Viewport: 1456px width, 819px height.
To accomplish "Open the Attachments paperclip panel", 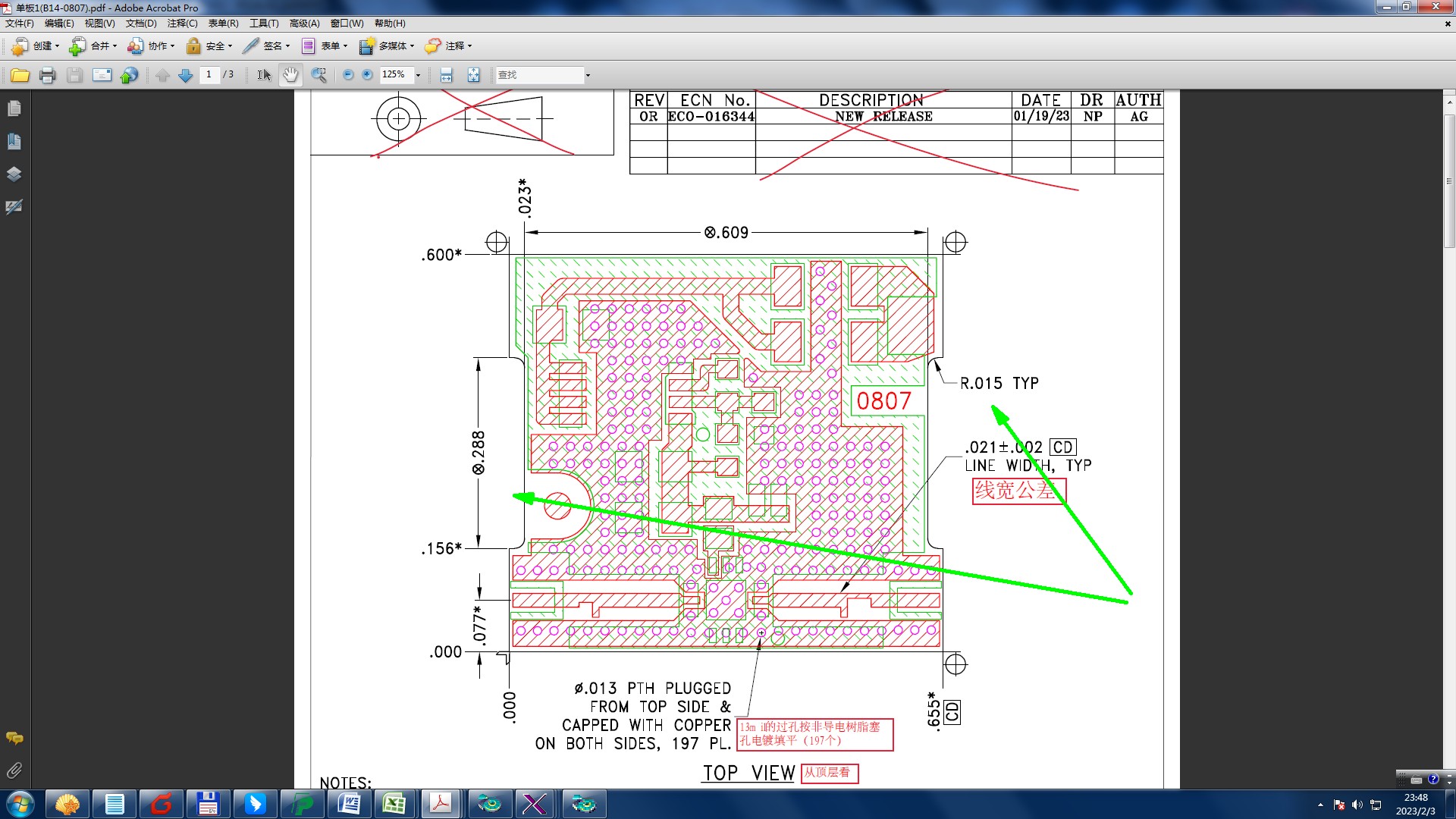I will (x=14, y=770).
